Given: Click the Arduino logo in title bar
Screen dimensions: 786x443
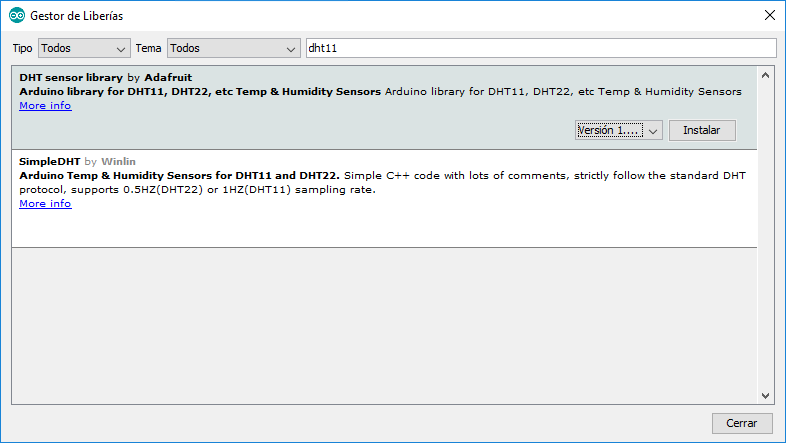Looking at the screenshot, I should click(16, 16).
